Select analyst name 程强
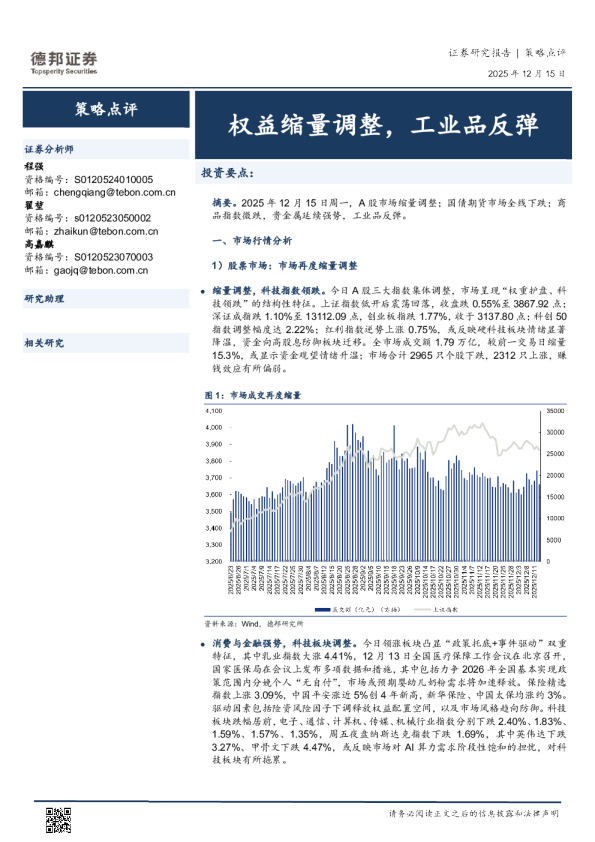The width and height of the screenshot is (595, 842). pyautogui.click(x=34, y=166)
